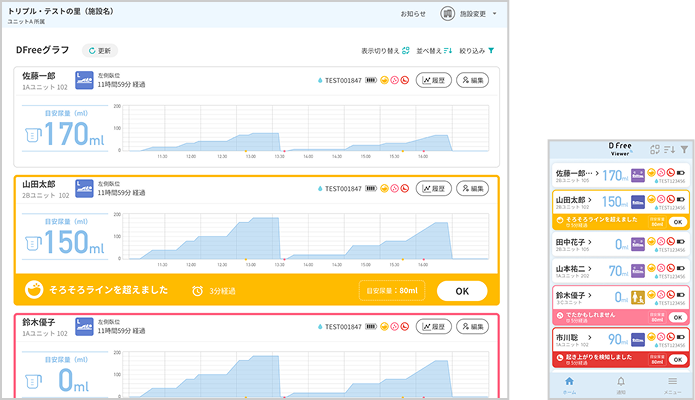Image resolution: width=695 pixels, height=400 pixels.
Task: Click sort icon in phone viewer header
Action: pos(670,149)
